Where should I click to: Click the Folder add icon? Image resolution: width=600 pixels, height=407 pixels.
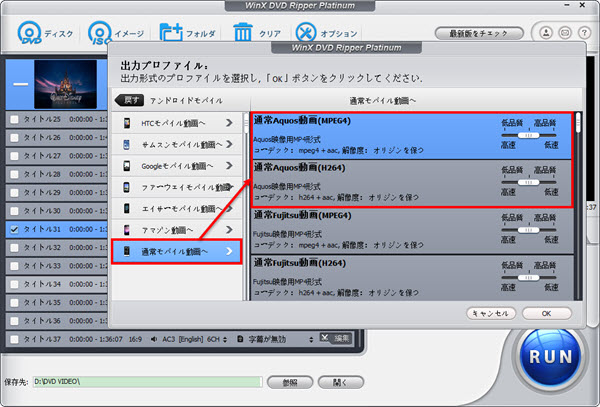coord(171,33)
